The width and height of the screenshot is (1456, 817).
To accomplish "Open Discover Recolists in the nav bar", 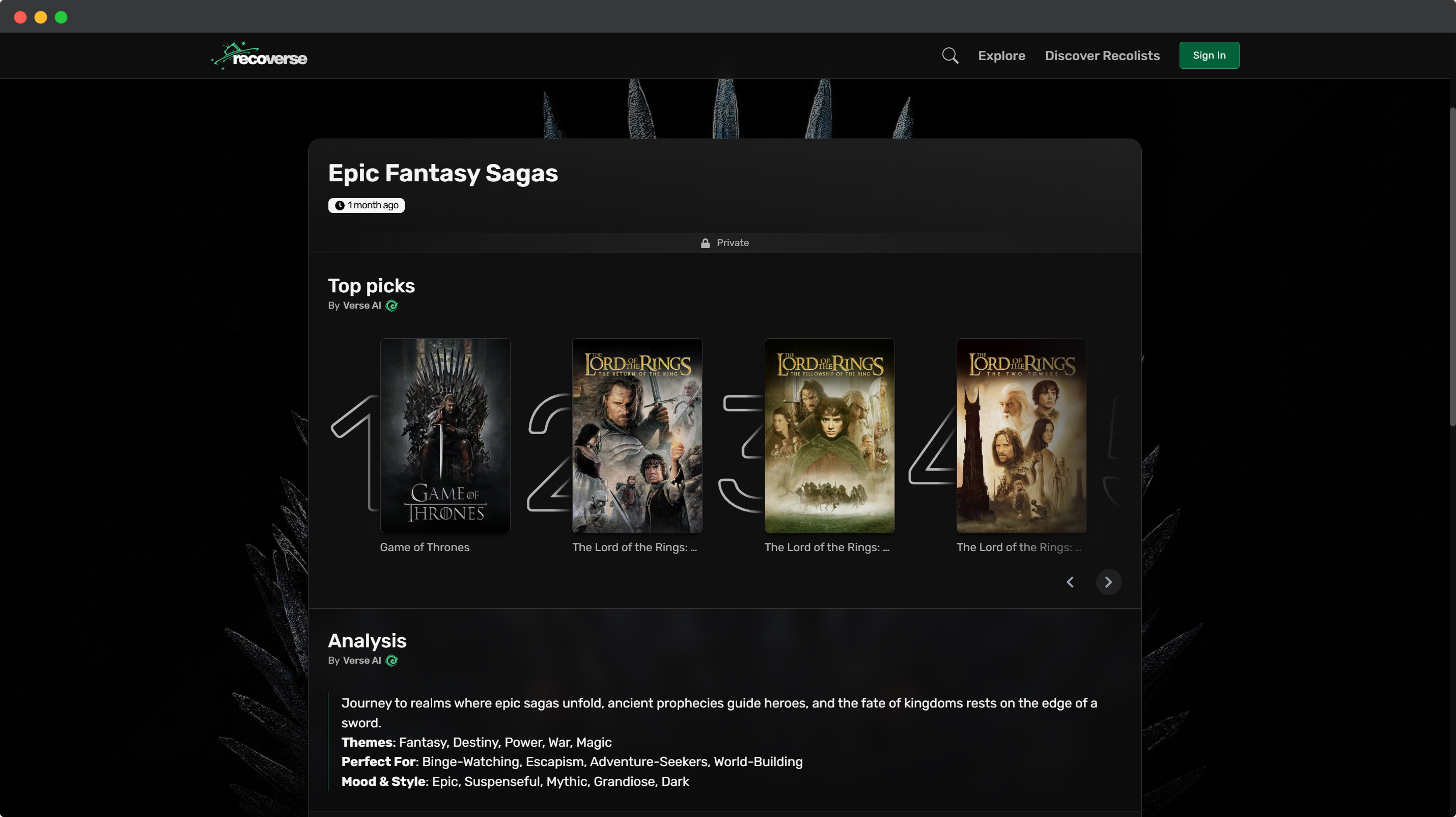I will tap(1102, 56).
